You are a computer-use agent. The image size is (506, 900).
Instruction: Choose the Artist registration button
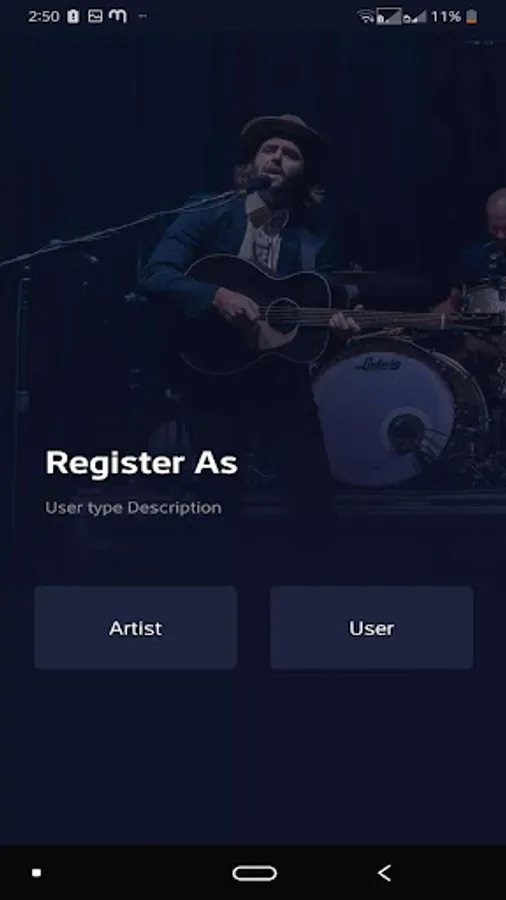135,627
